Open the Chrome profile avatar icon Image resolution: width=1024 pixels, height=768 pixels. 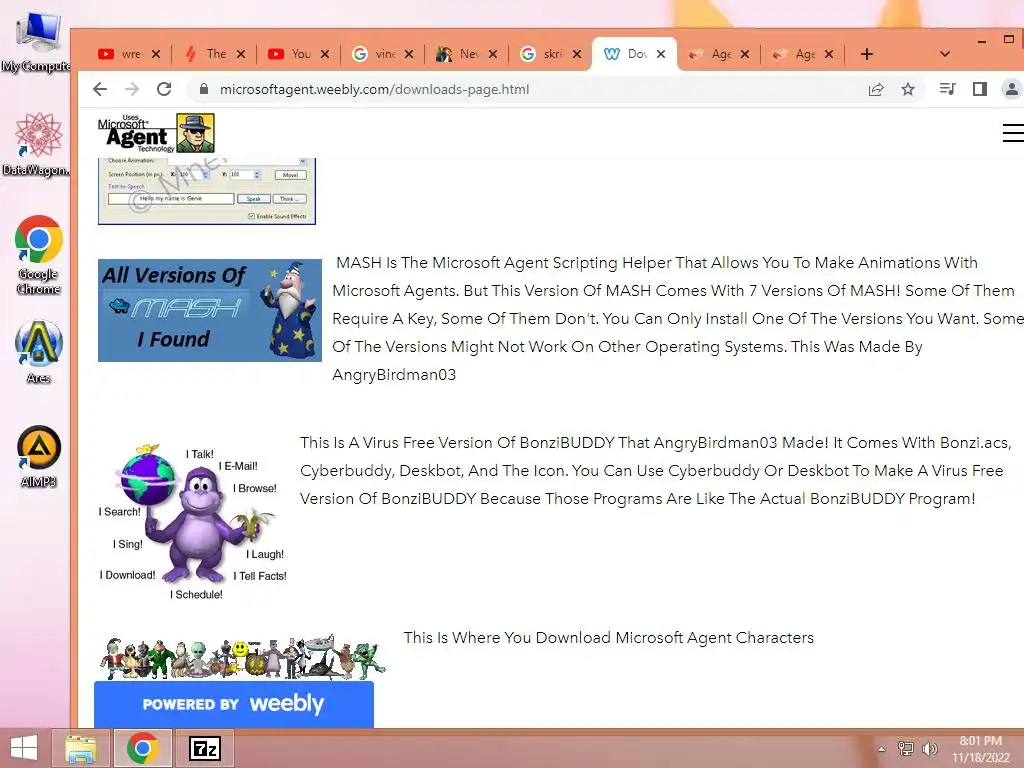[x=1012, y=89]
